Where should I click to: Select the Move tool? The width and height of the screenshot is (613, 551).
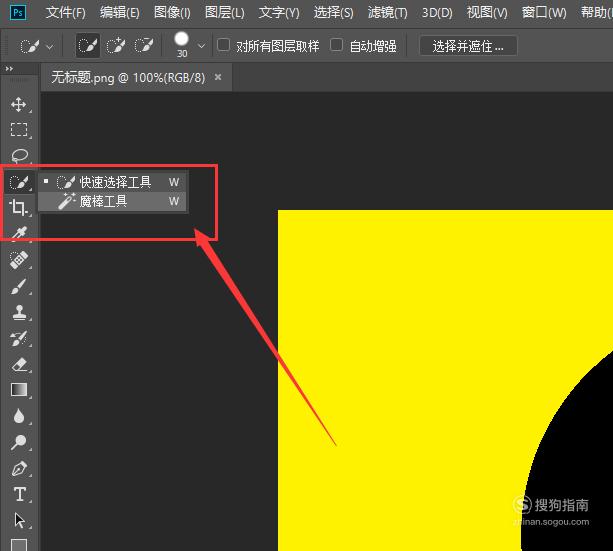(x=19, y=104)
